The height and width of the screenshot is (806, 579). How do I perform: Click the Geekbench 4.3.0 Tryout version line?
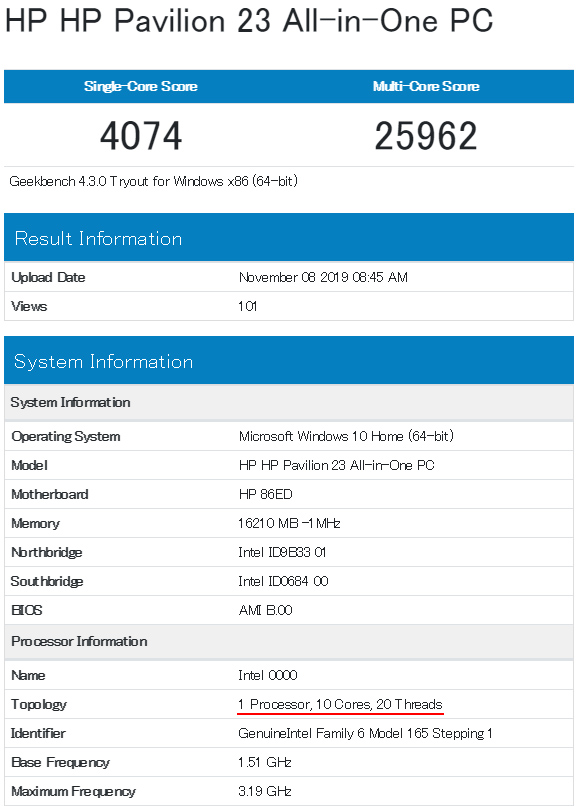154,181
